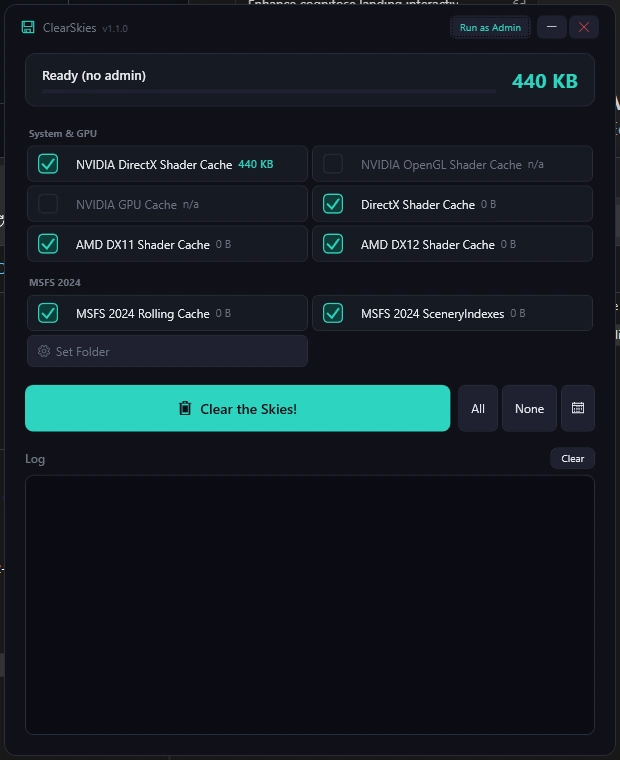
Task: Click the green 440 KB size next to NVIDIA DirectX
Action: [255, 164]
